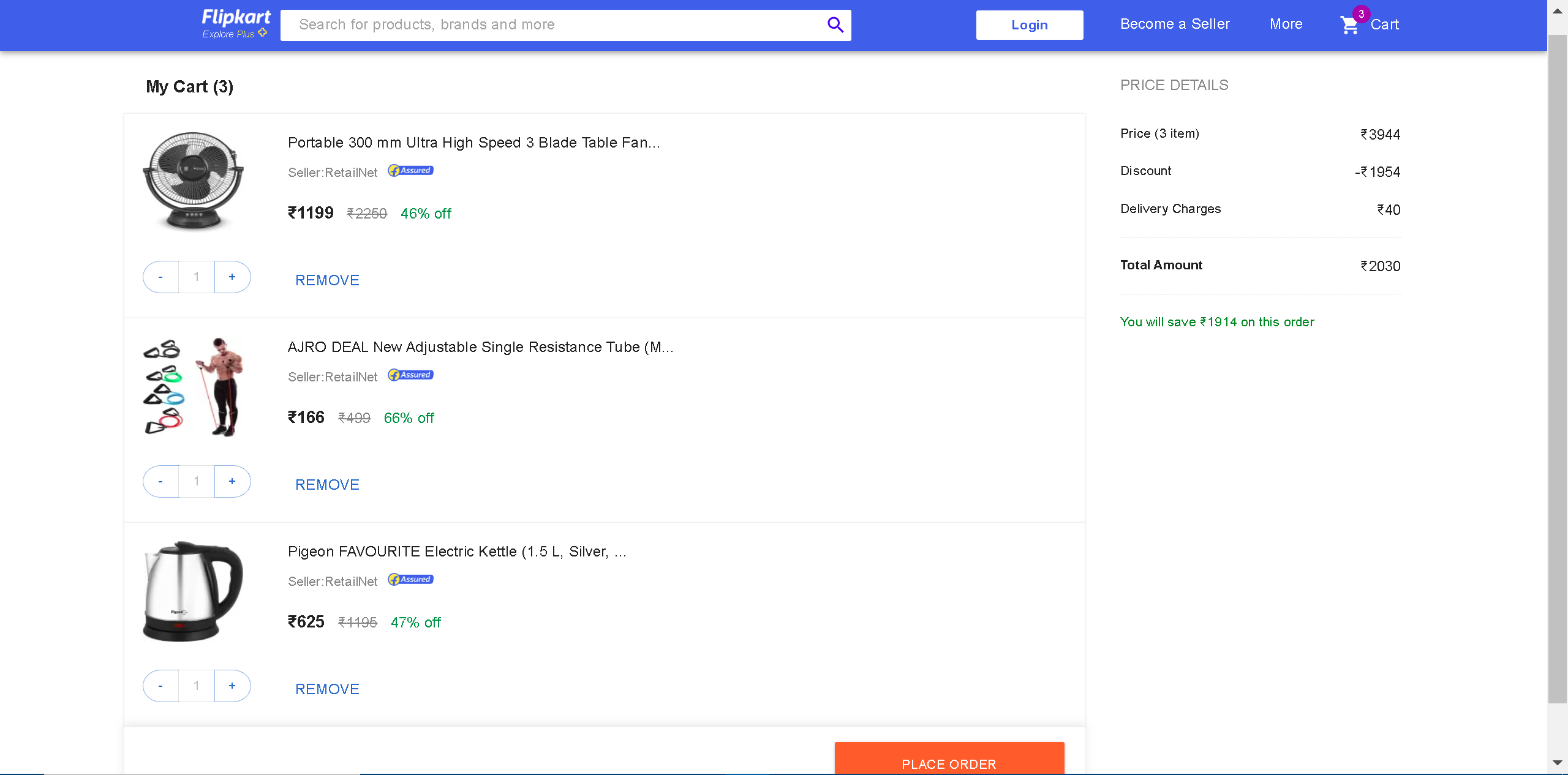1568x775 pixels.
Task: Increase Table Fan quantity
Action: 232,277
